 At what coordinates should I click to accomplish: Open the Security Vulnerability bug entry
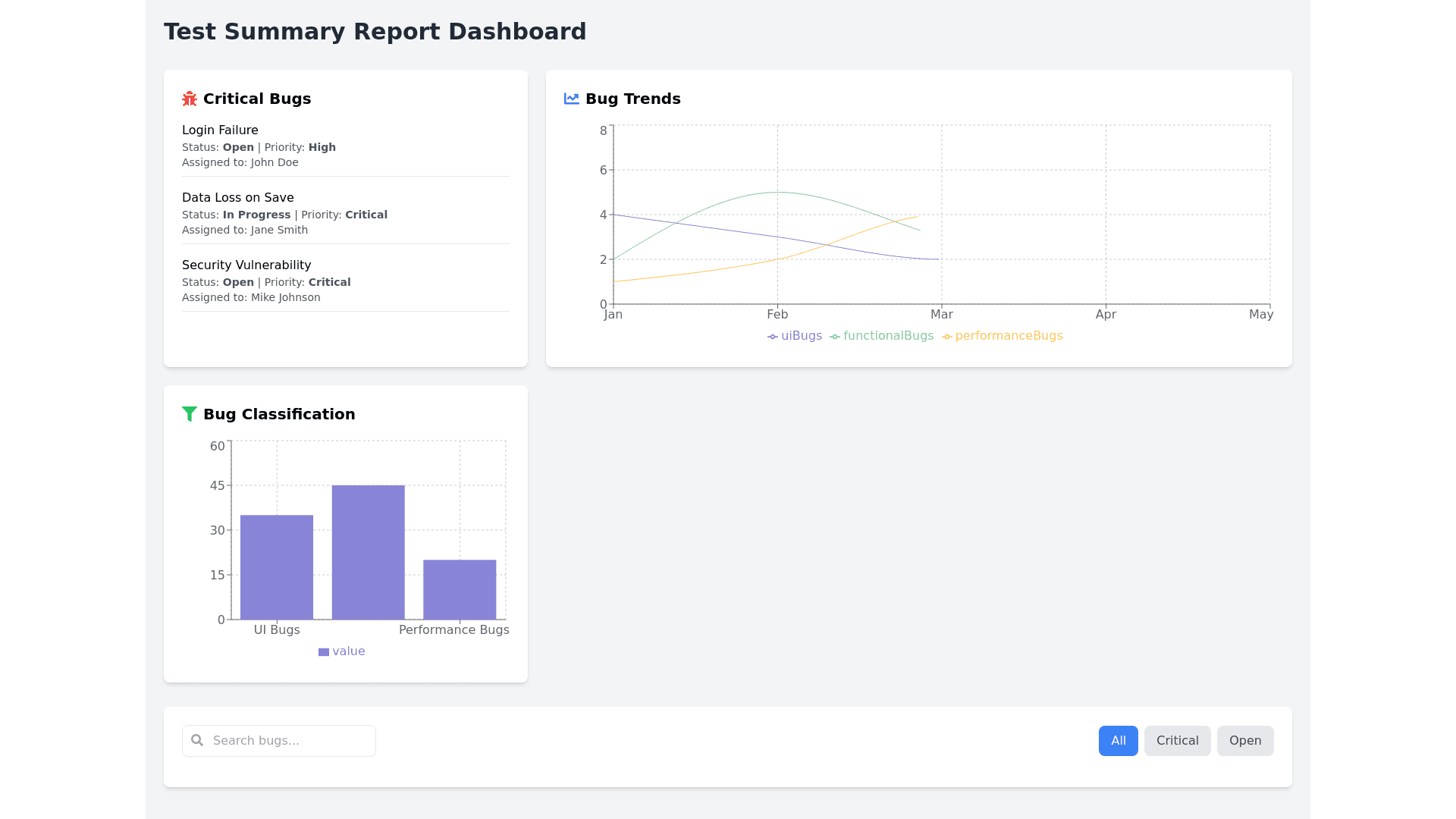click(x=246, y=265)
